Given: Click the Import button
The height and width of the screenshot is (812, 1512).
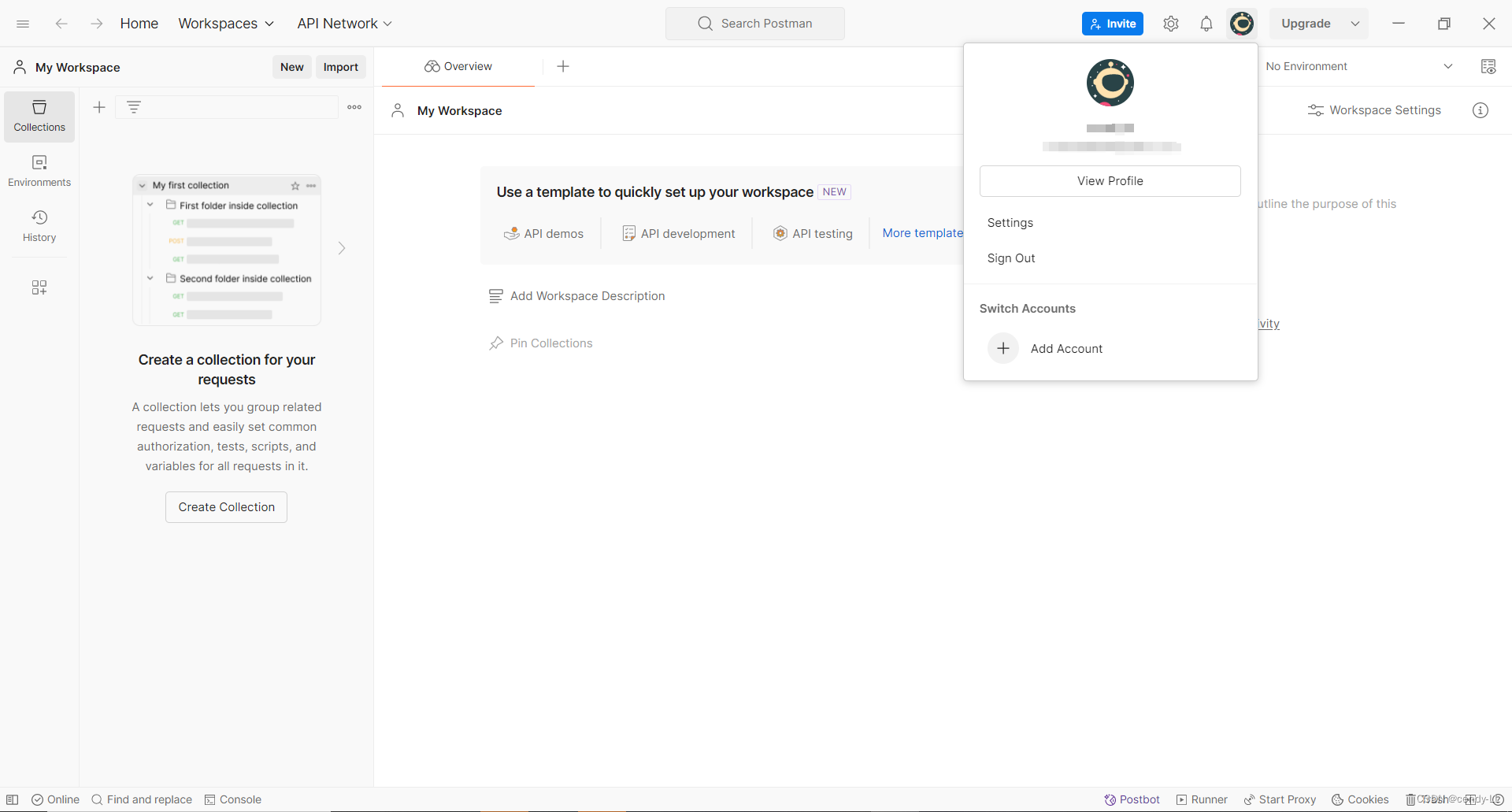Looking at the screenshot, I should pos(341,67).
